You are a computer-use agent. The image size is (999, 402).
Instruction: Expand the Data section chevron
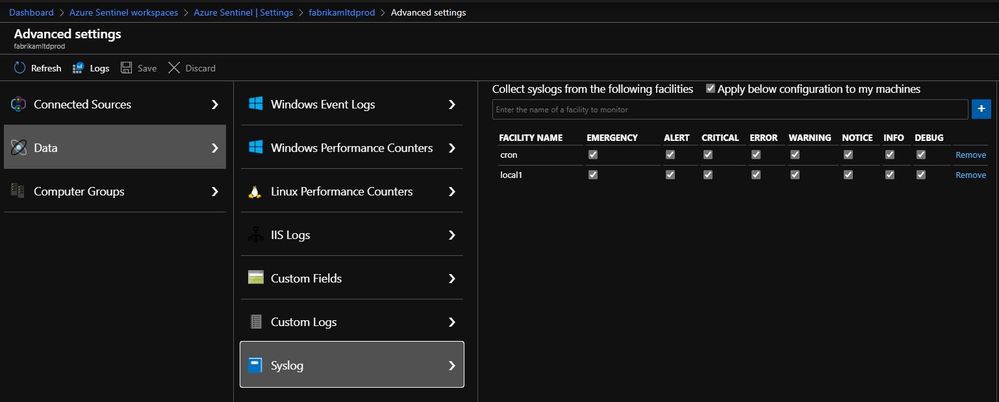pos(215,148)
